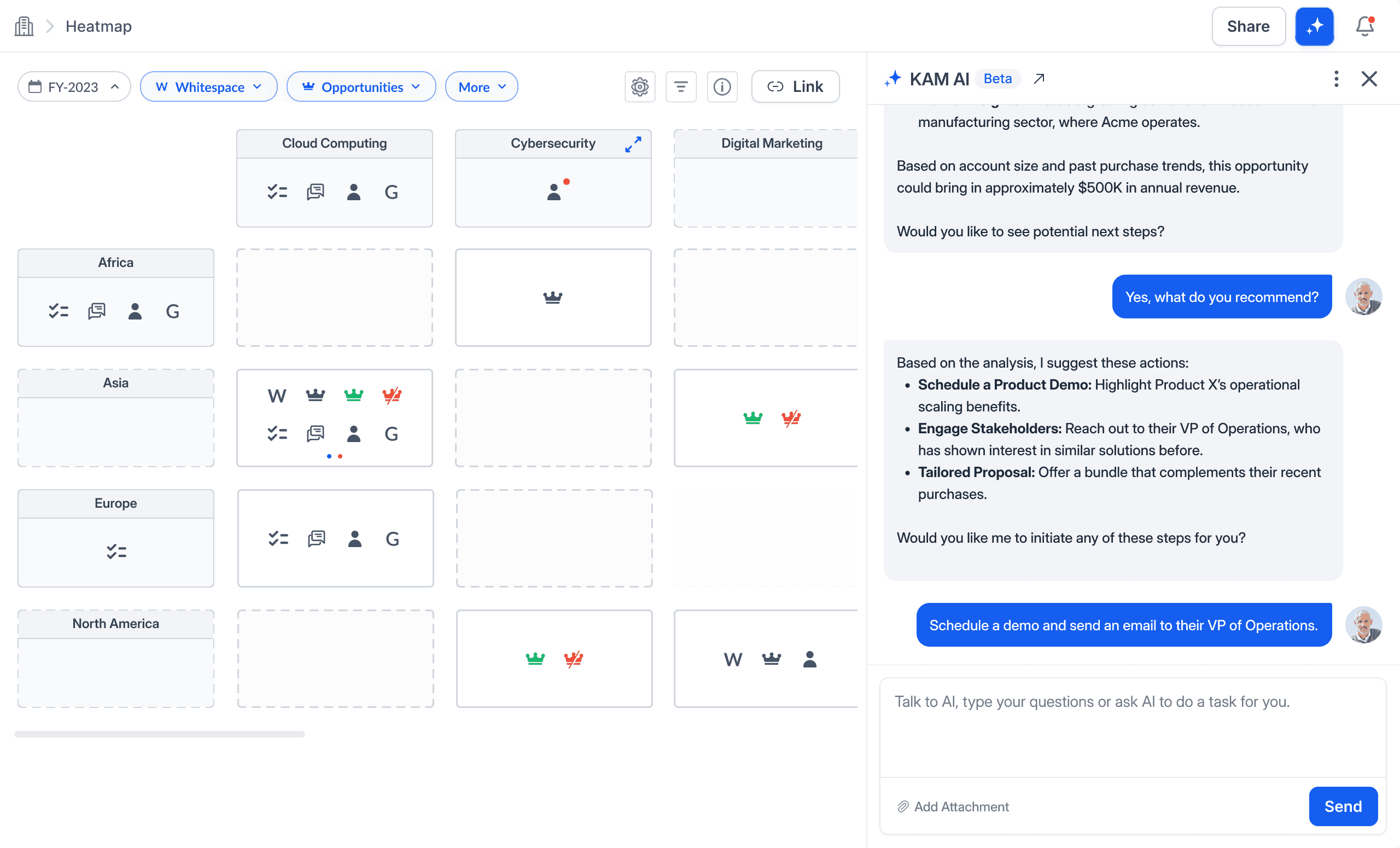The height and width of the screenshot is (848, 1400).
Task: Click the Link button
Action: pos(795,87)
